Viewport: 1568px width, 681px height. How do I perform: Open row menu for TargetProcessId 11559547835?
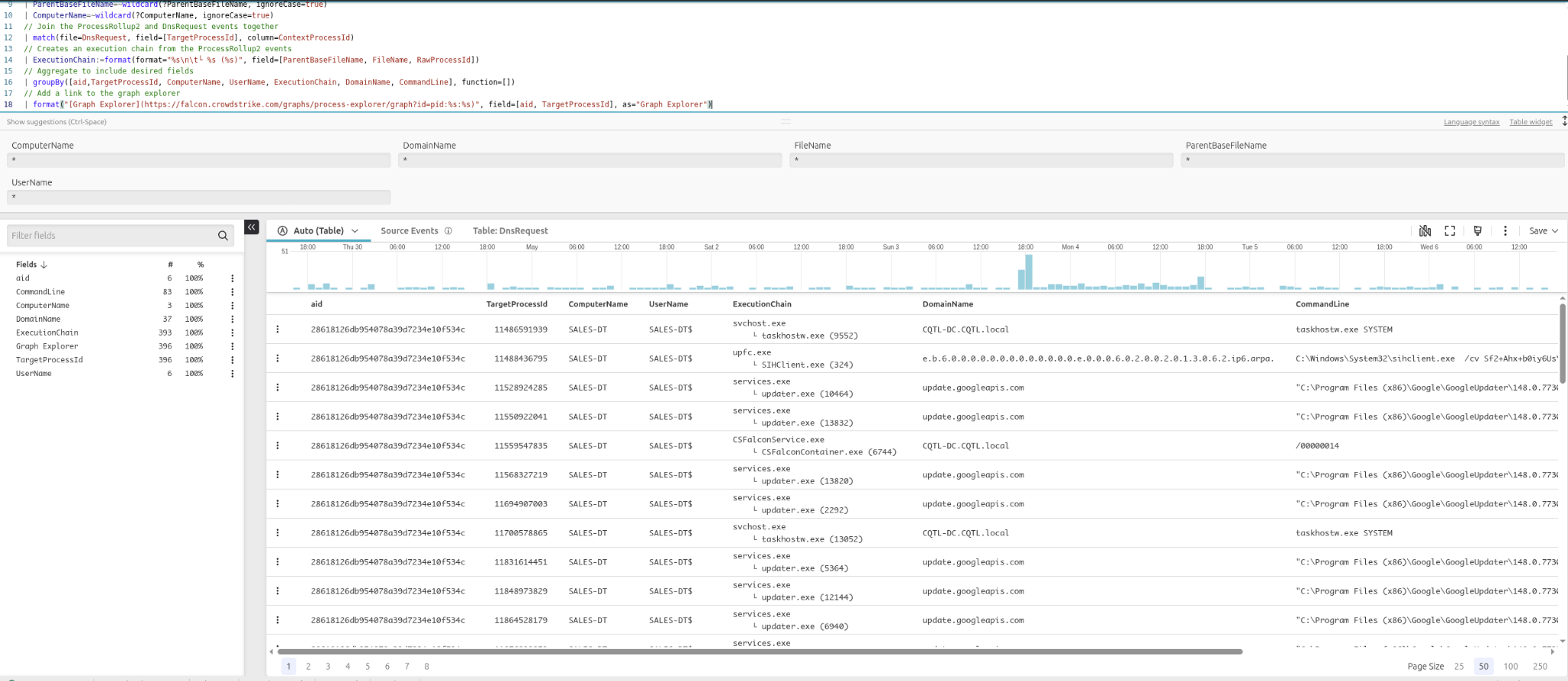[277, 446]
